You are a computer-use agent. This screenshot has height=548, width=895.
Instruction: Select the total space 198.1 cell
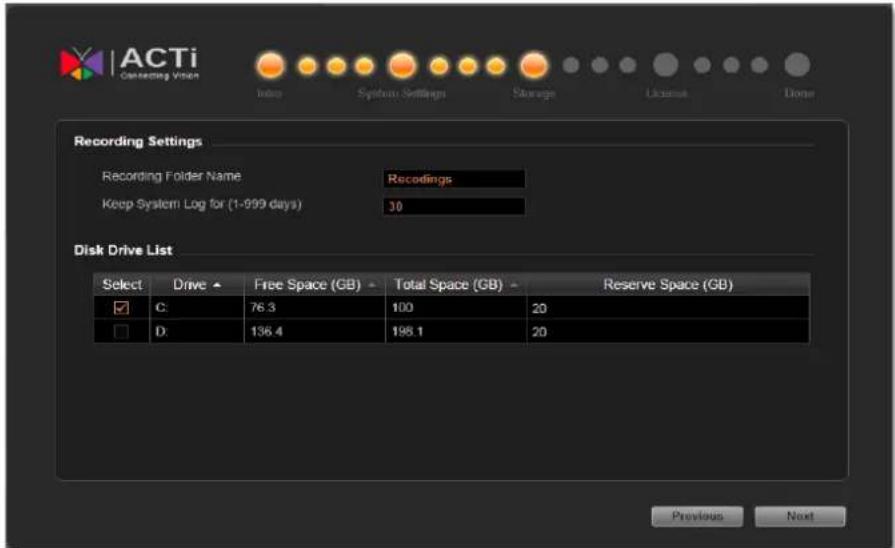(x=456, y=332)
